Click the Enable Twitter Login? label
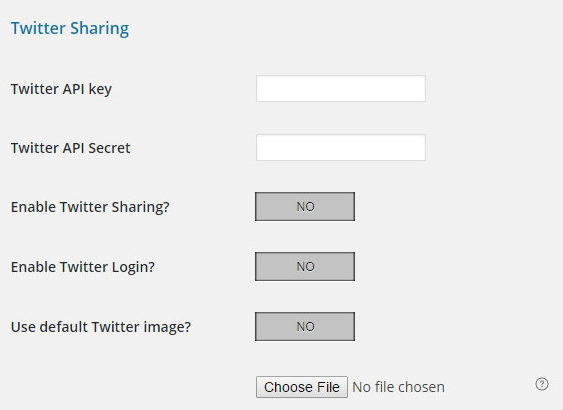This screenshot has height=410, width=563. [83, 267]
